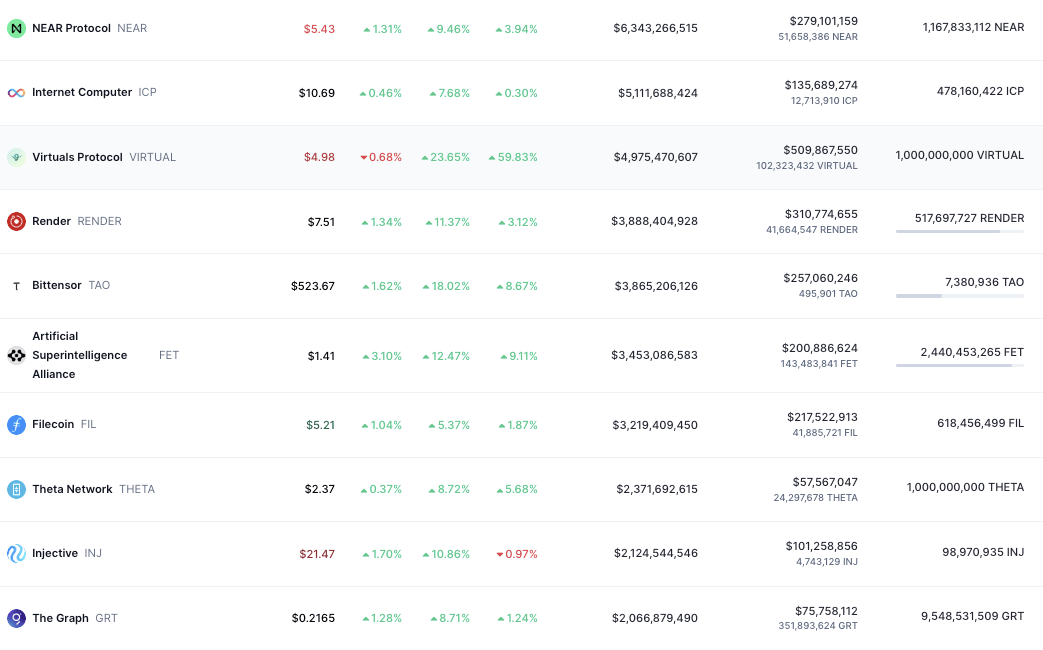Open the Theta Network coin page

[72, 489]
